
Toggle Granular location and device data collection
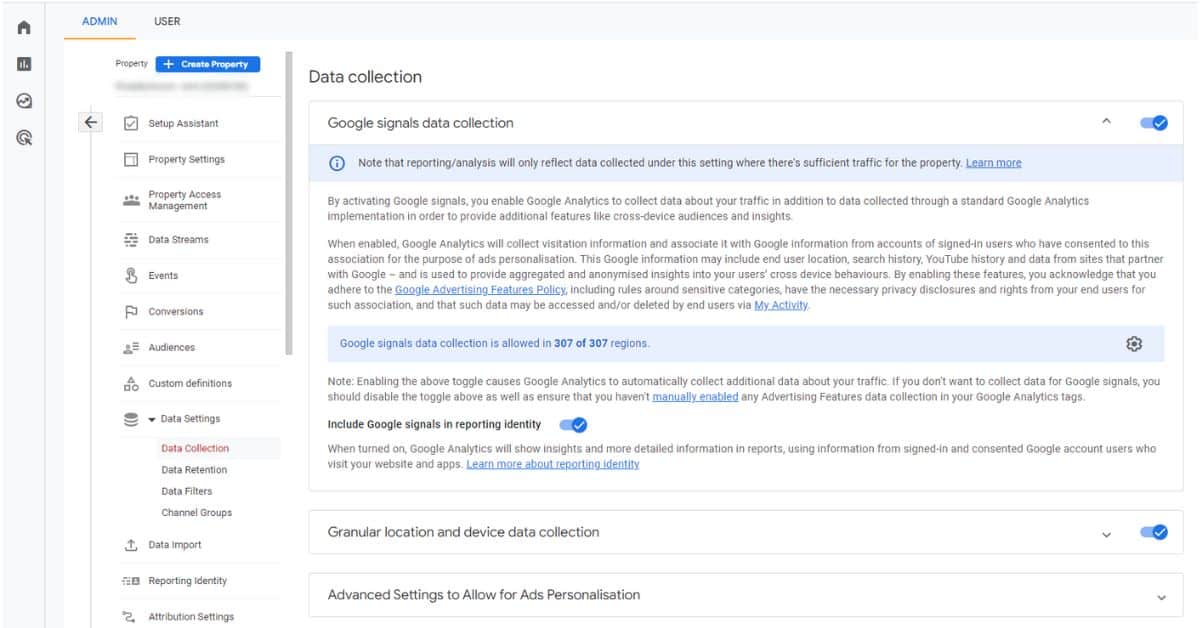[1154, 533]
